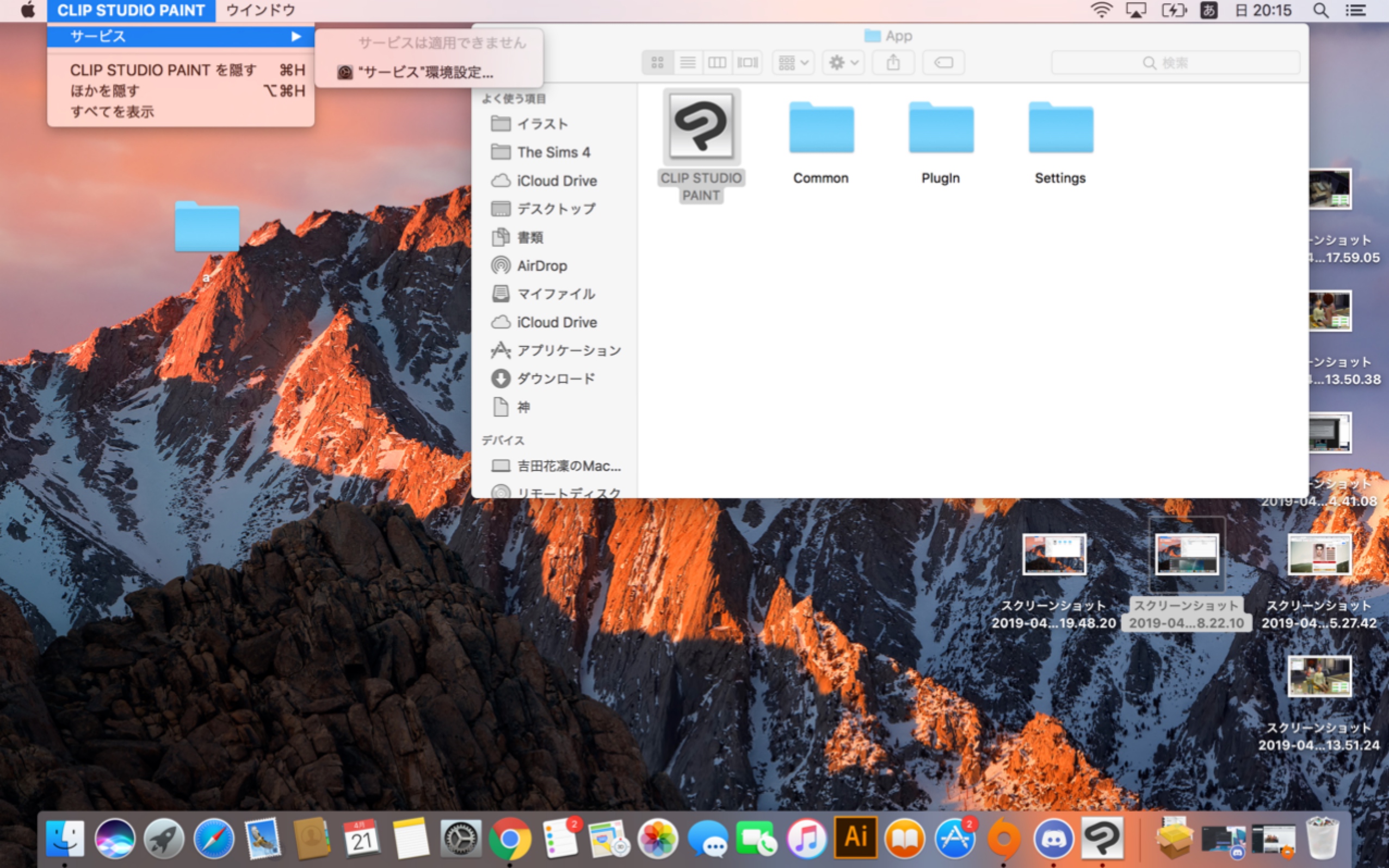Open the ウインドウ menu in the menu bar

tap(261, 10)
